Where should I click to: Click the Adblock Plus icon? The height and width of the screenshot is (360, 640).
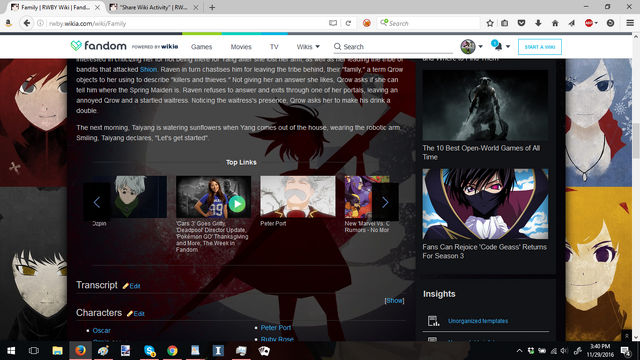coord(589,23)
